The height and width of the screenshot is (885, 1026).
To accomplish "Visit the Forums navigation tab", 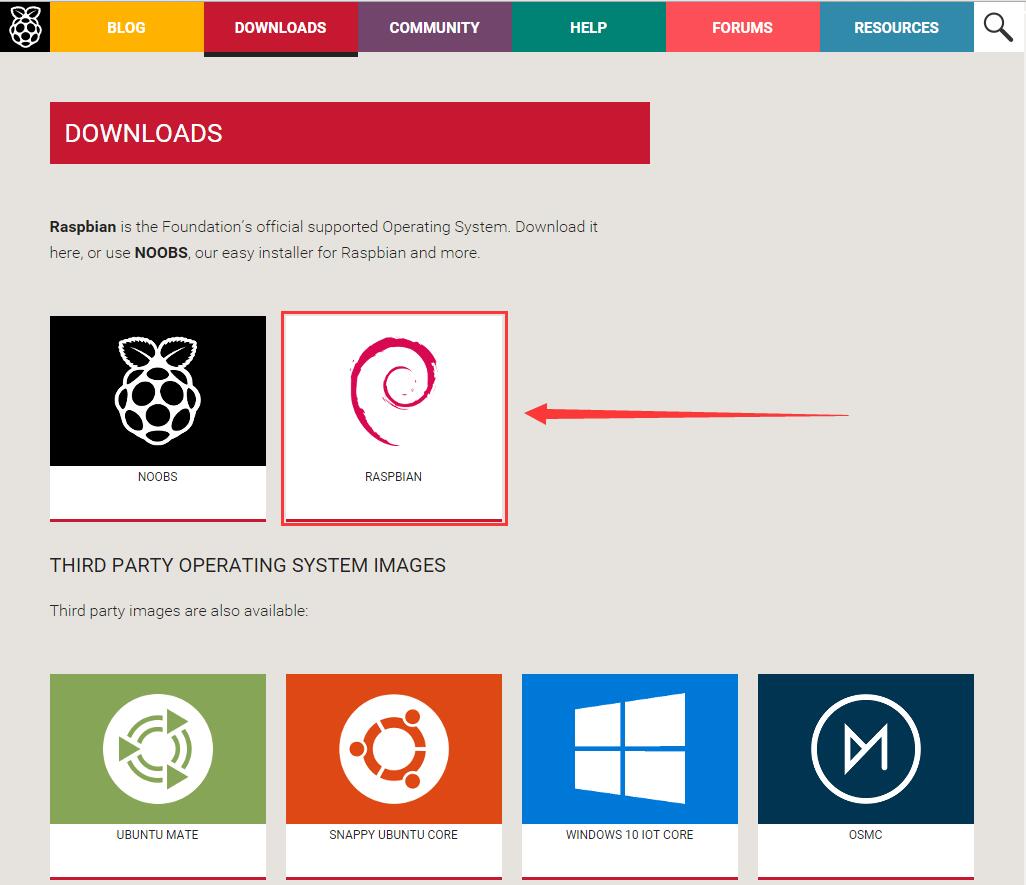I will (x=743, y=27).
